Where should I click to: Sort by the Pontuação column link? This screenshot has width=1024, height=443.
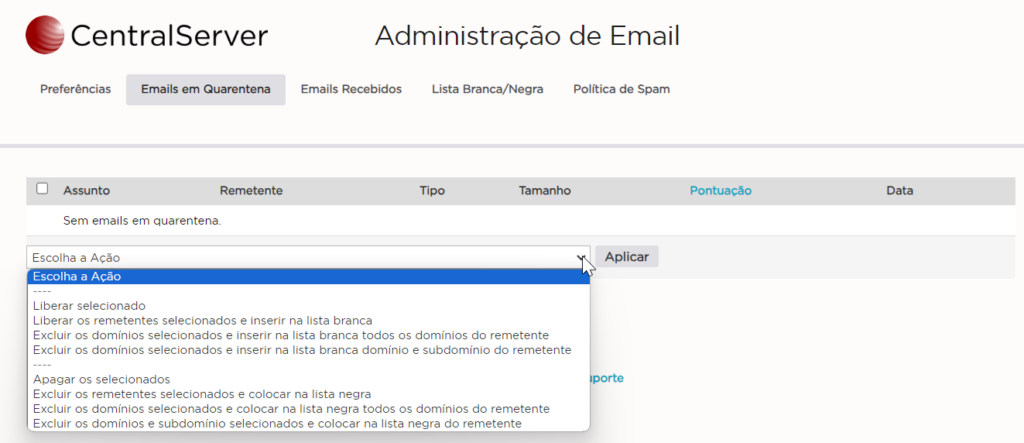[x=720, y=190]
